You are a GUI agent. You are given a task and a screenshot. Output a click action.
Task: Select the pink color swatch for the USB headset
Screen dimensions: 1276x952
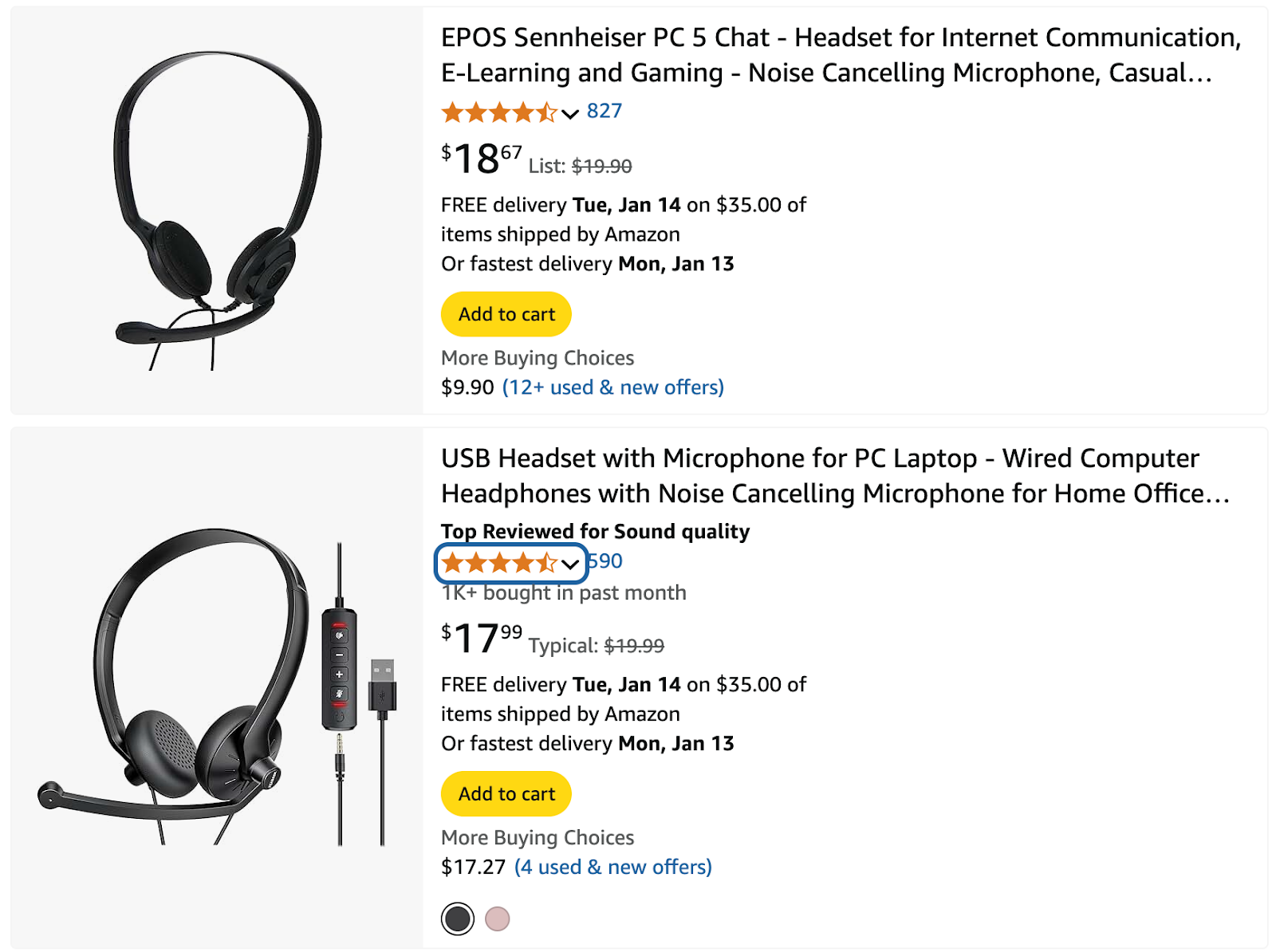click(498, 918)
